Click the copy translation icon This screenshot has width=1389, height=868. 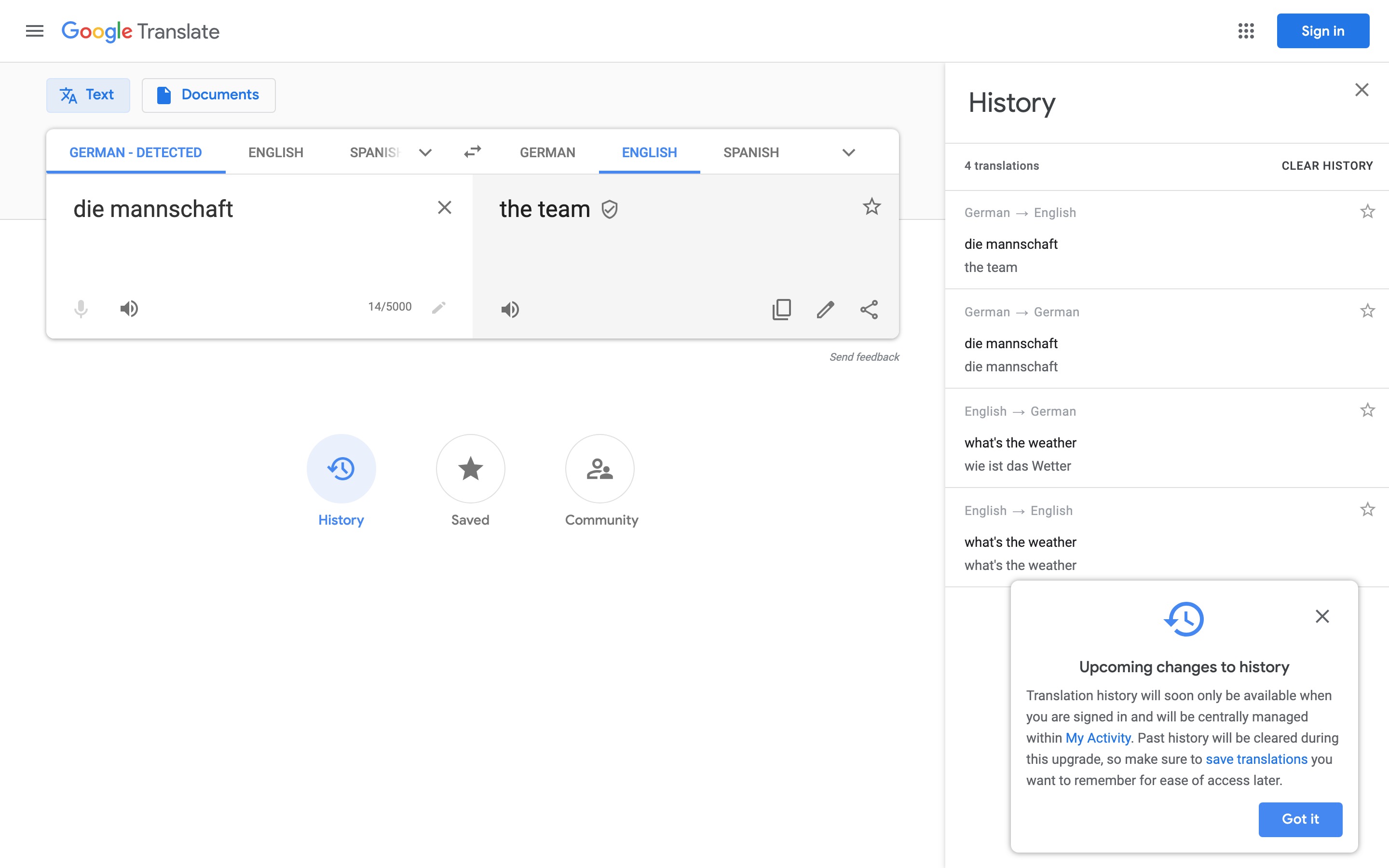[x=781, y=309]
